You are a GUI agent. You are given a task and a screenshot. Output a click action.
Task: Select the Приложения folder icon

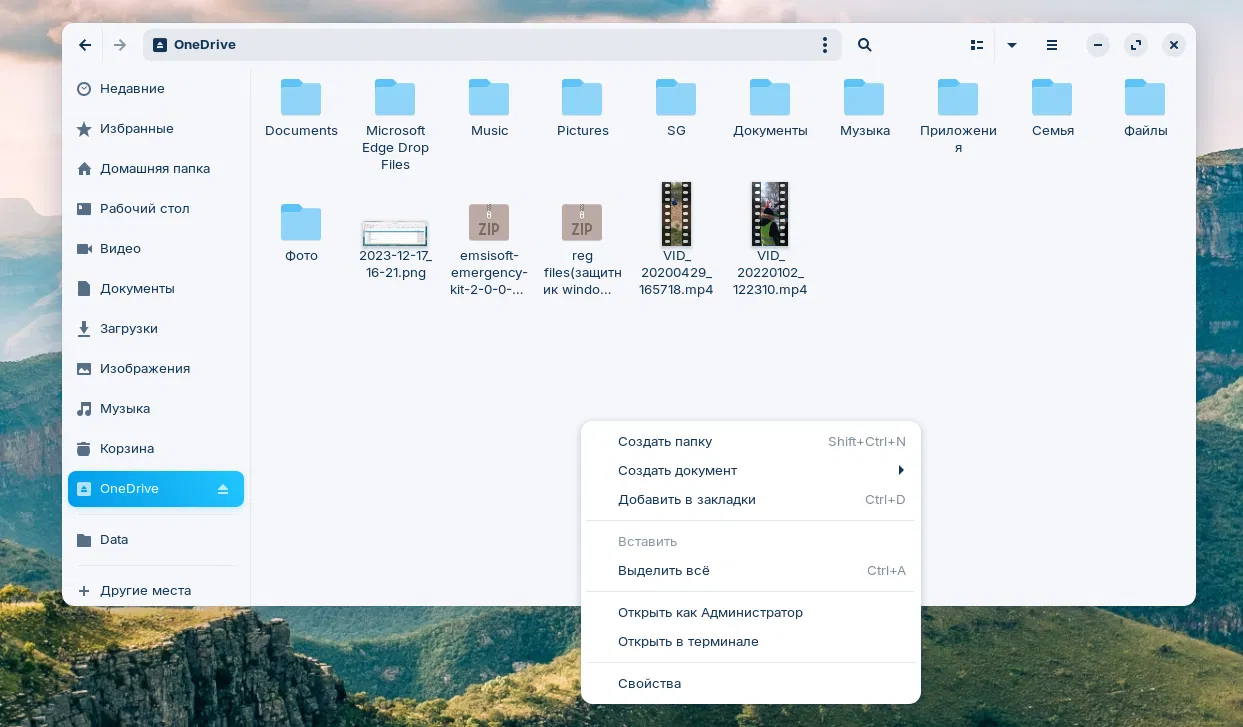tap(958, 98)
